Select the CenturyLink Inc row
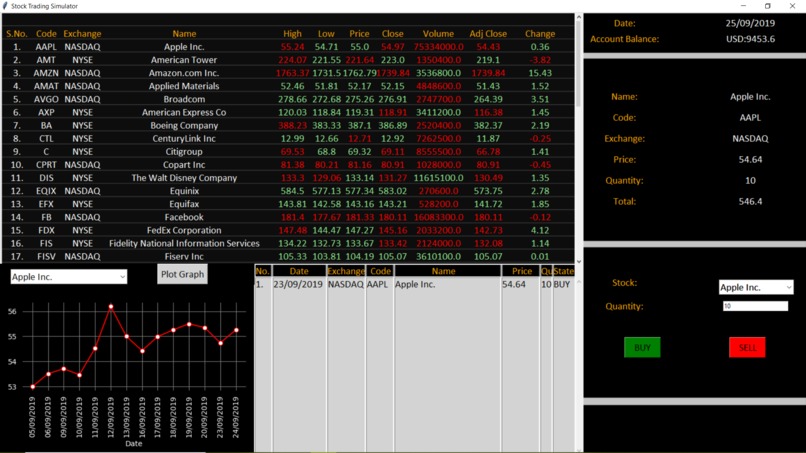 288,139
